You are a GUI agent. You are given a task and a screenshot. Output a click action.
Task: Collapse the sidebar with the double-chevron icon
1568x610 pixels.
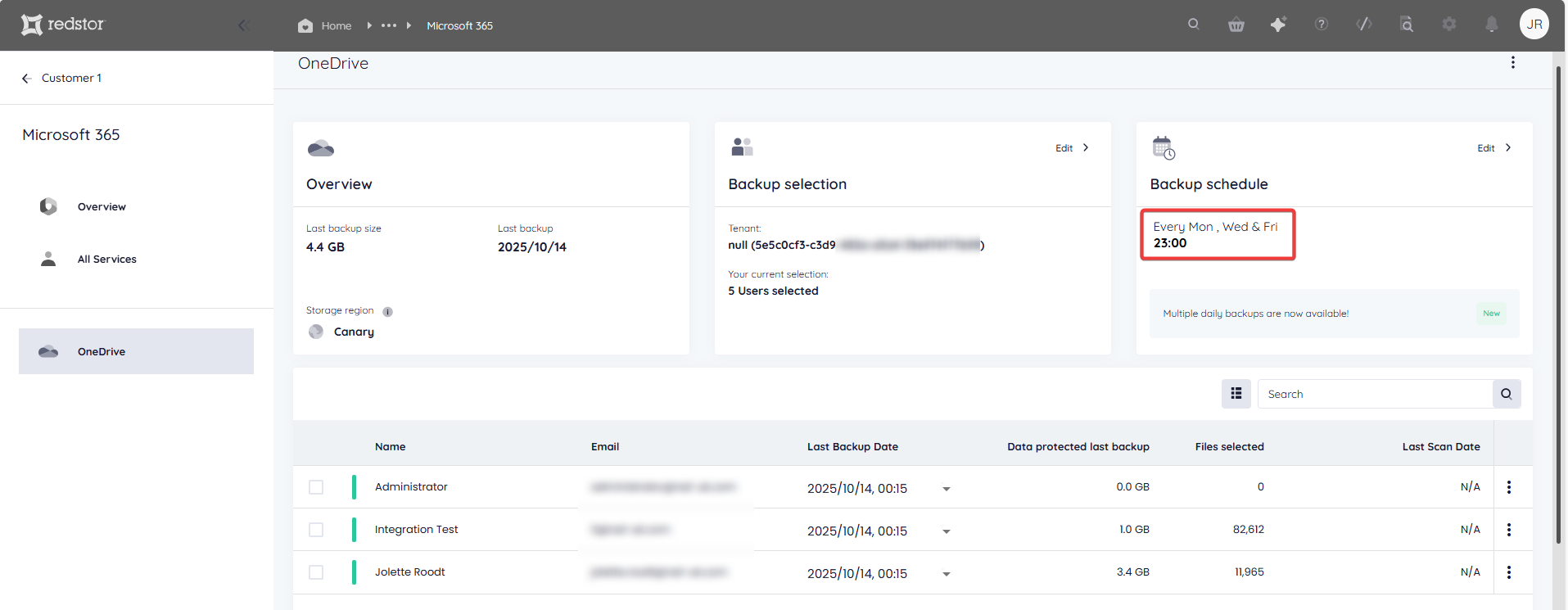[x=243, y=25]
